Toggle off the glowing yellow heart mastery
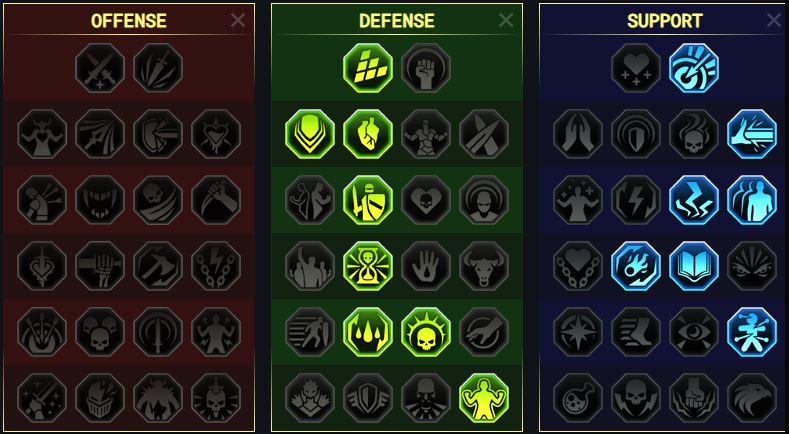 368,134
